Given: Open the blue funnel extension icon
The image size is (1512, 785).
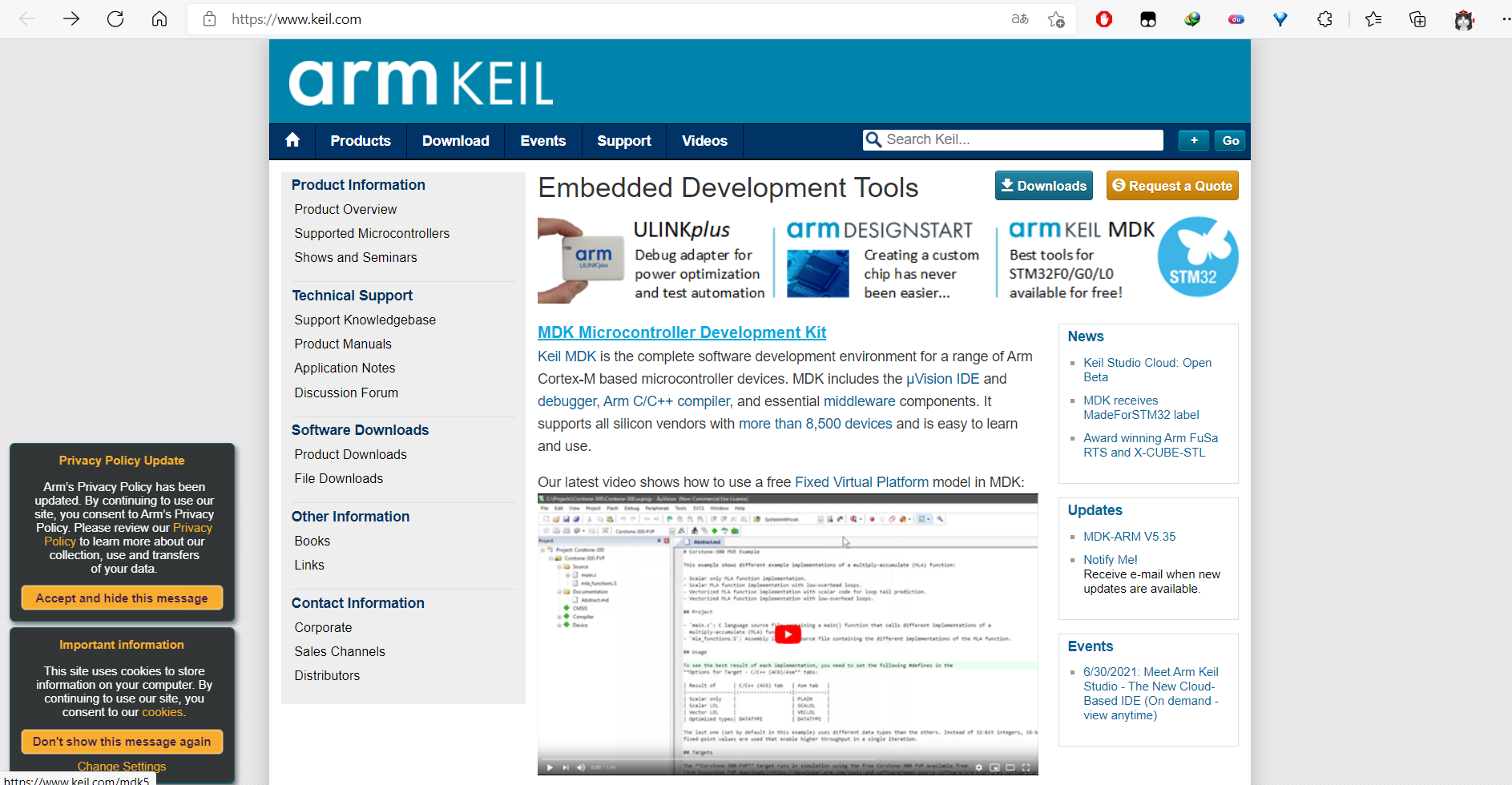Looking at the screenshot, I should click(1280, 19).
